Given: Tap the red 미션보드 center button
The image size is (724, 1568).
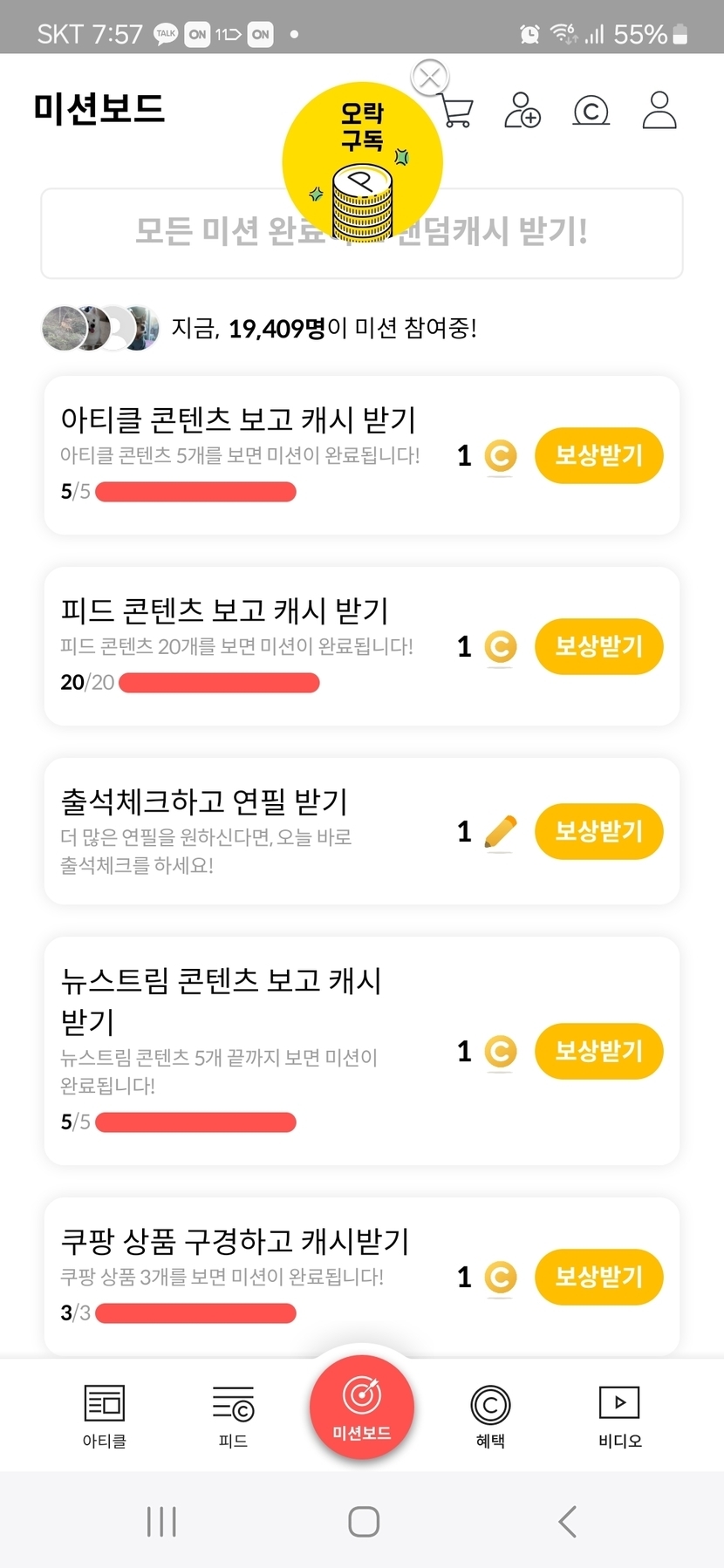Looking at the screenshot, I should pyautogui.click(x=362, y=1405).
